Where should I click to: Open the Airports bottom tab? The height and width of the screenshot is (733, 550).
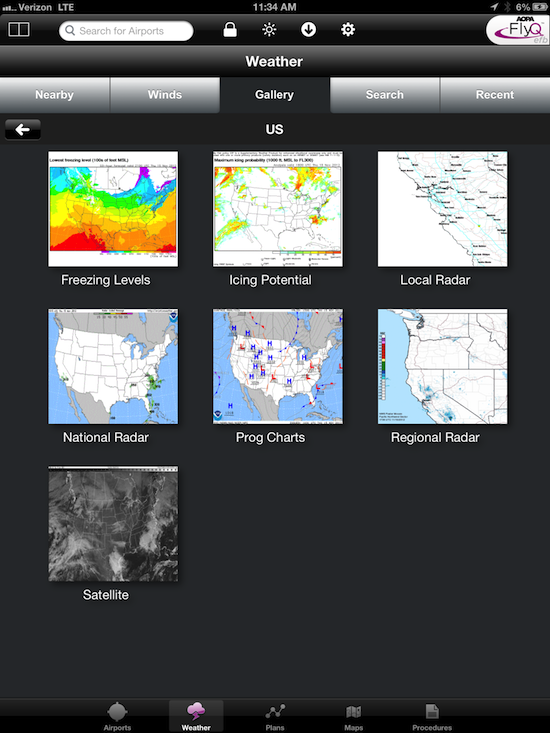(117, 716)
